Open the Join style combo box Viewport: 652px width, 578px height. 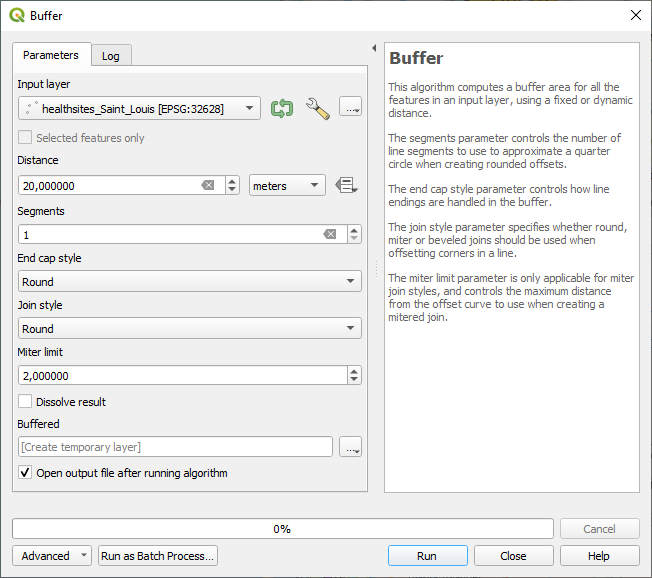189,328
